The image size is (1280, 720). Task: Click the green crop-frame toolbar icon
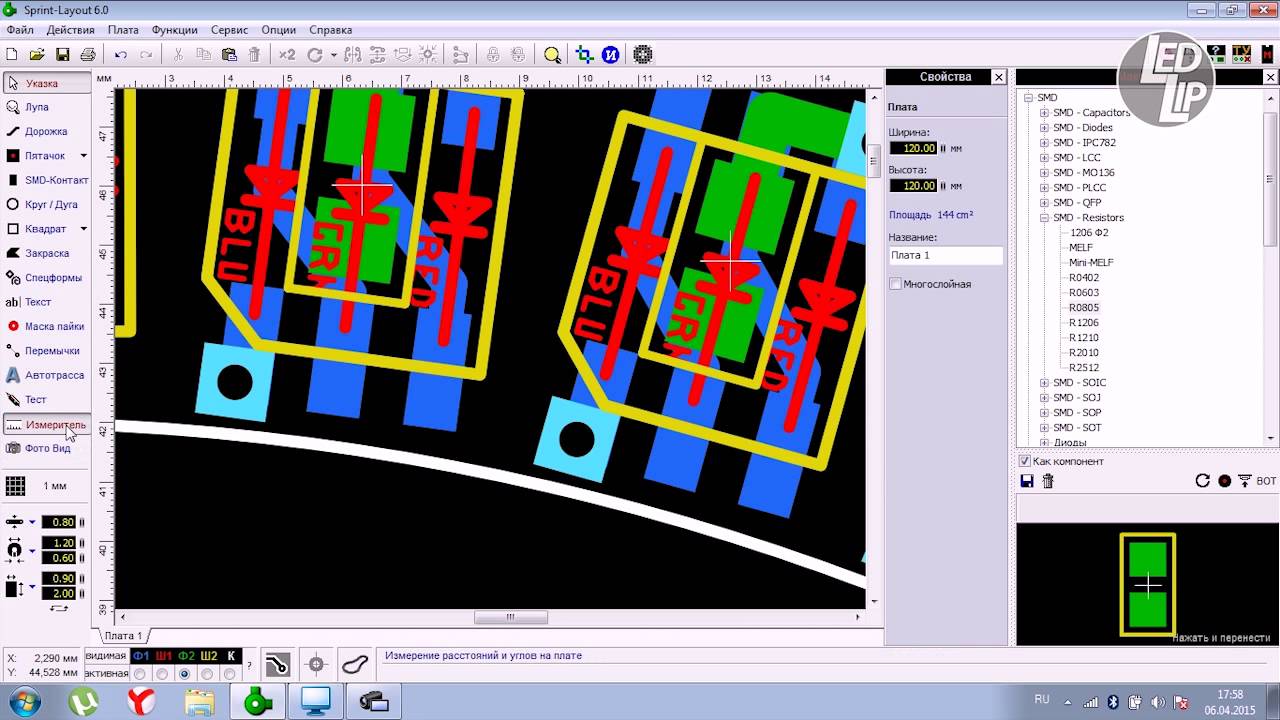[585, 55]
